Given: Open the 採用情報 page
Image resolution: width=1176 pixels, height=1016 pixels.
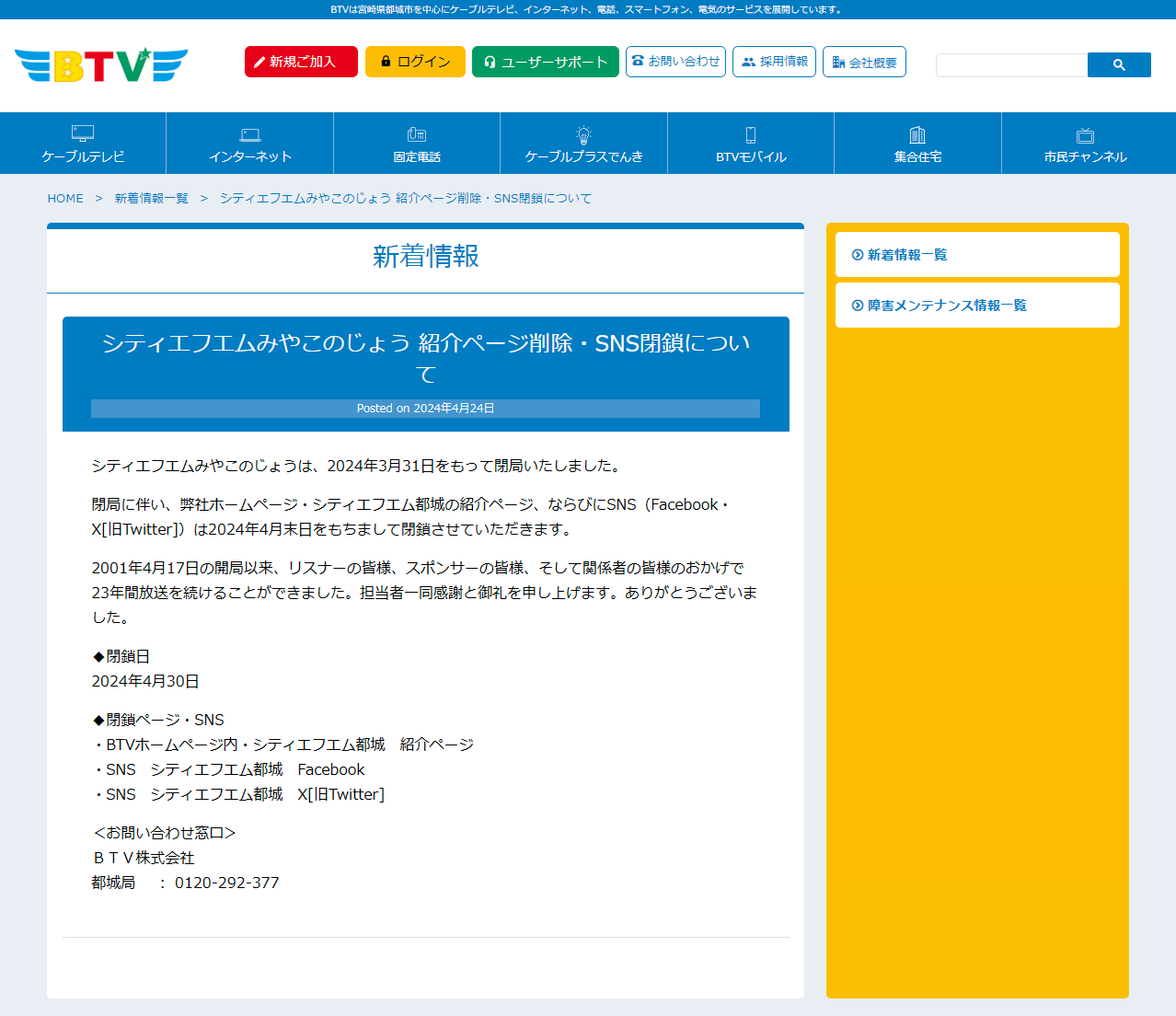Looking at the screenshot, I should click(774, 62).
